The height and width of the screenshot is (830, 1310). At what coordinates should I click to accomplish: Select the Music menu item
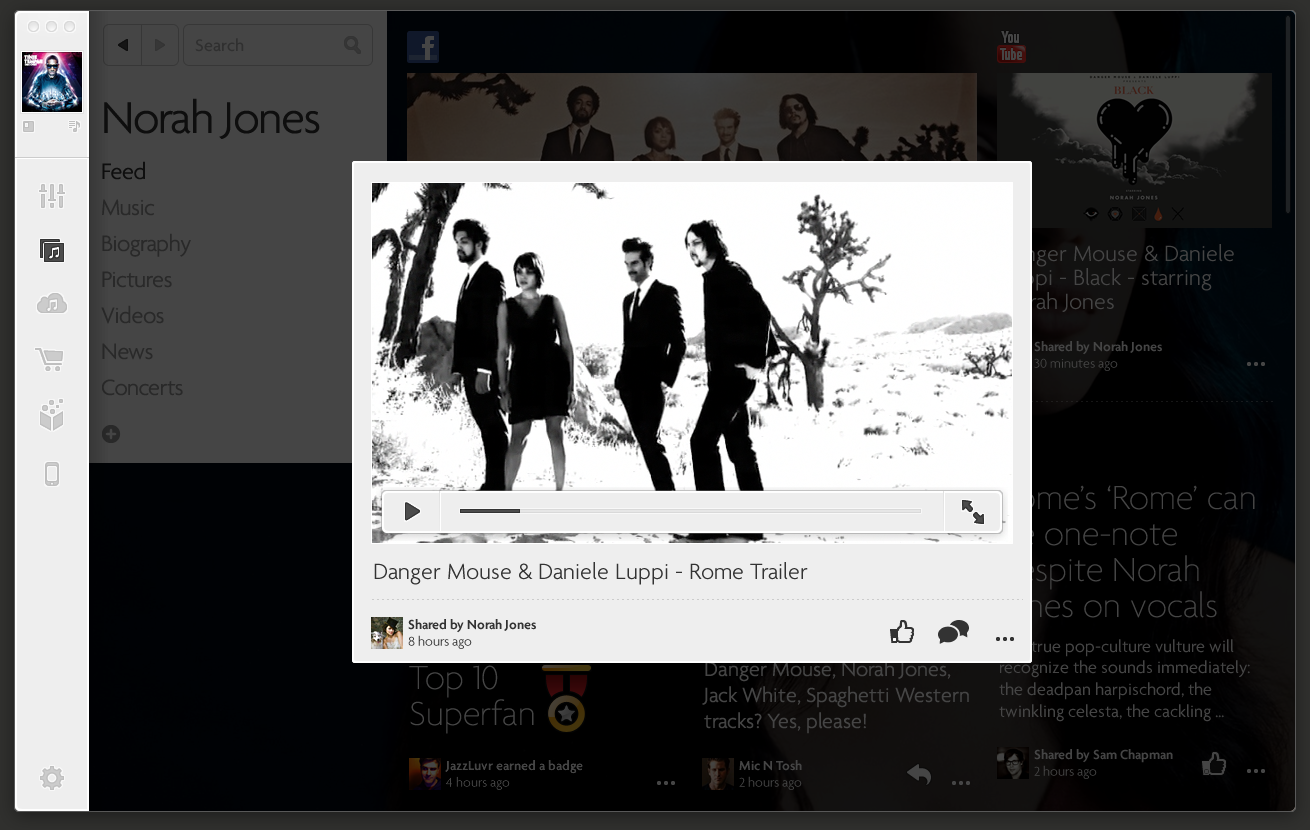point(128,207)
